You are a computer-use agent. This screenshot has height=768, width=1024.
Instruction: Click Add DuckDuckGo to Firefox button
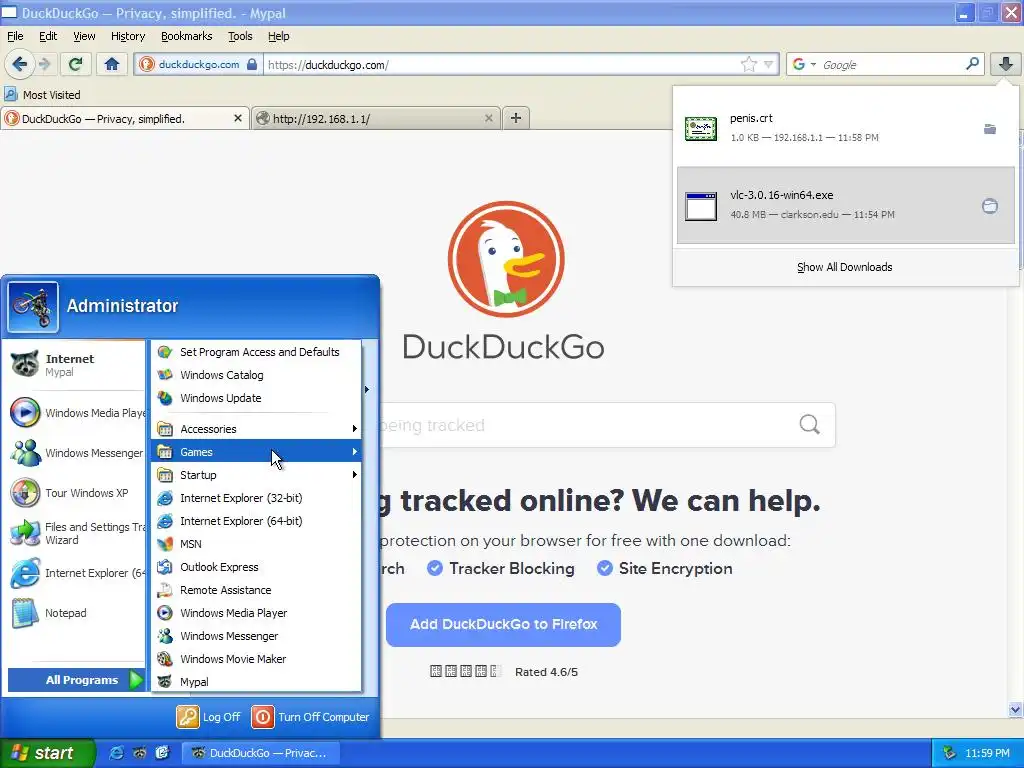pyautogui.click(x=503, y=624)
